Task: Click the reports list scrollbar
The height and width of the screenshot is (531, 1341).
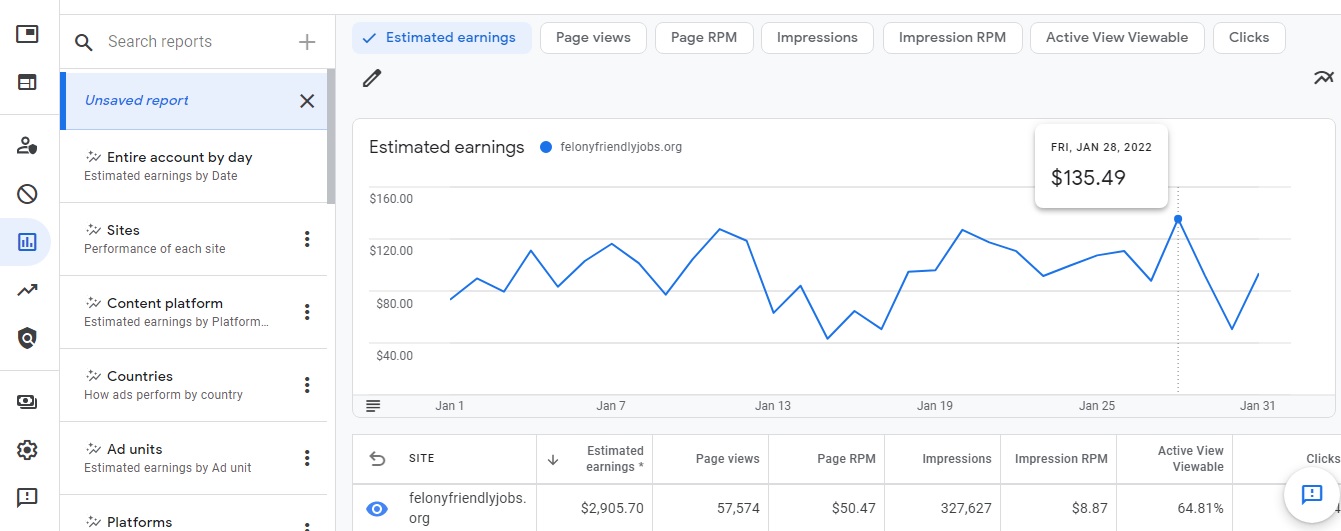Action: pos(331,136)
